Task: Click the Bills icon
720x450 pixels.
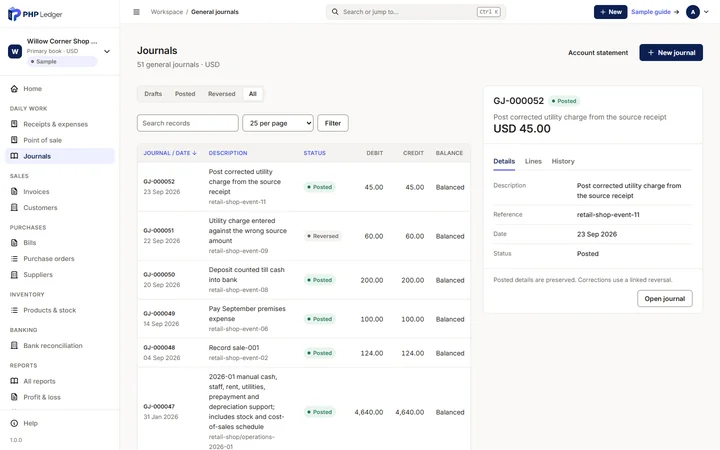Action: click(x=14, y=242)
